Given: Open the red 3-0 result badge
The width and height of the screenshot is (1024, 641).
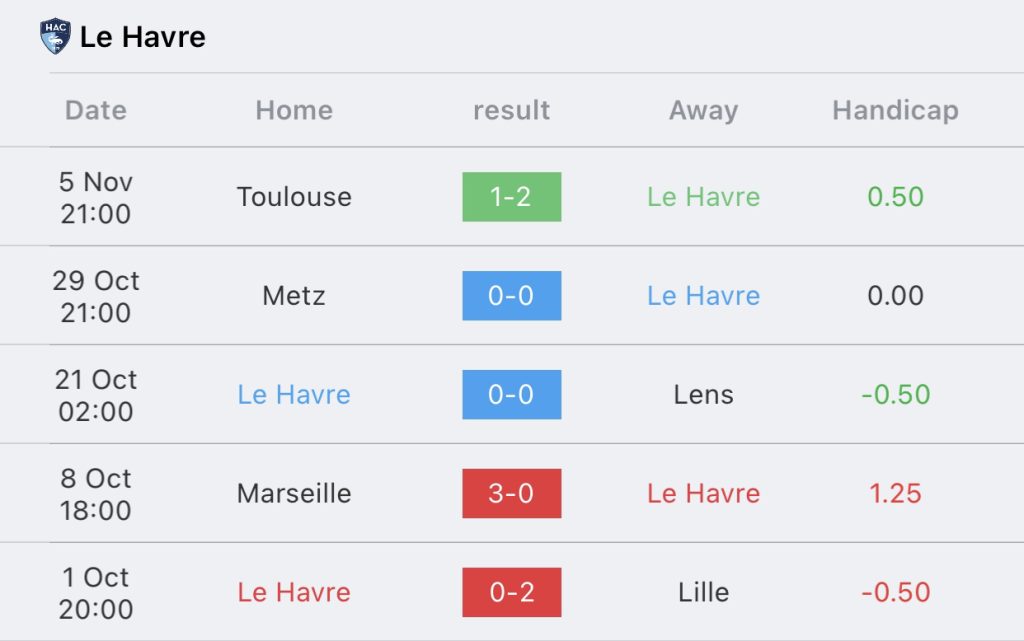Looking at the screenshot, I should pos(511,493).
